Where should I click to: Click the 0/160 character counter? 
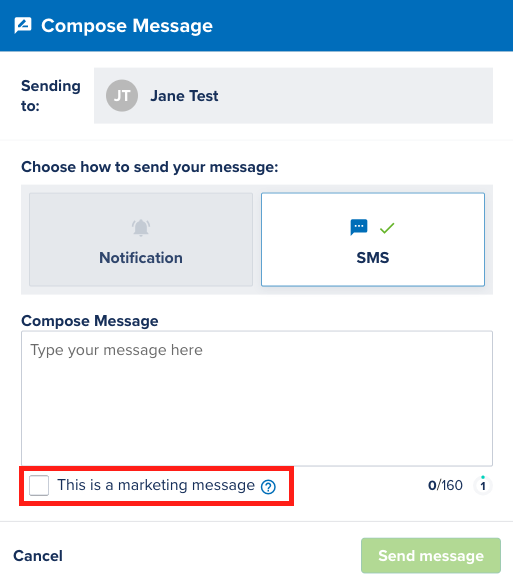(445, 486)
